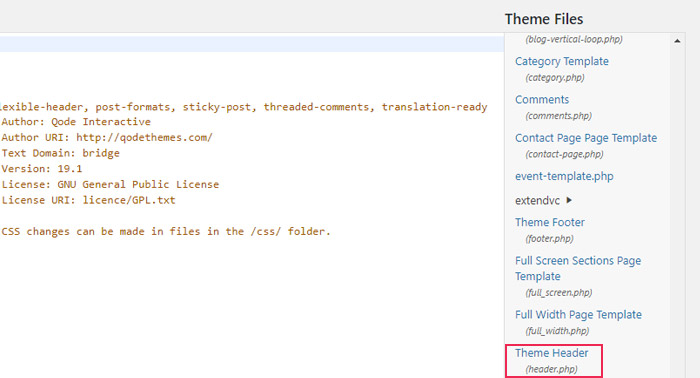This screenshot has width=700, height=378.
Task: Click the Author: Qode Interactive line
Action: pos(76,122)
